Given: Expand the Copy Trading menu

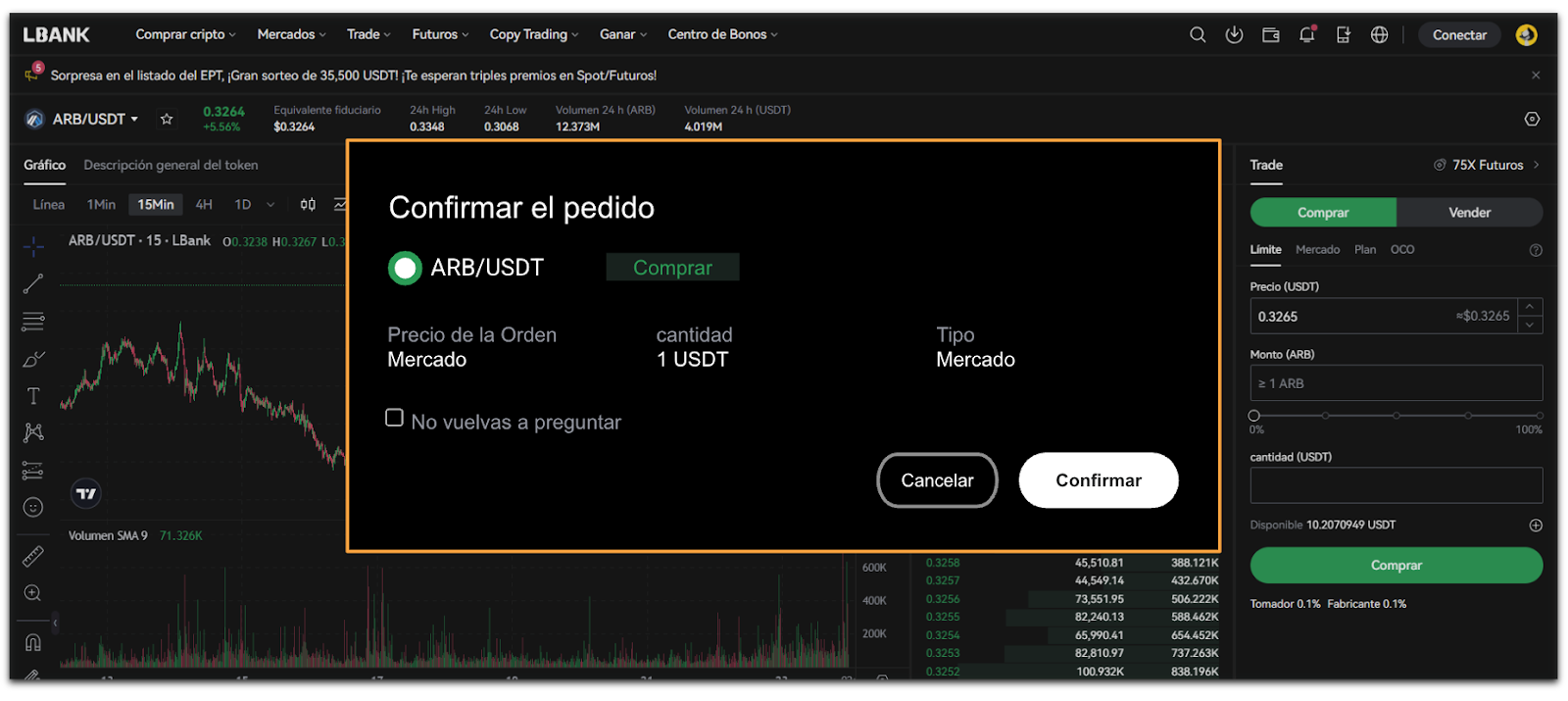Looking at the screenshot, I should coord(534,34).
